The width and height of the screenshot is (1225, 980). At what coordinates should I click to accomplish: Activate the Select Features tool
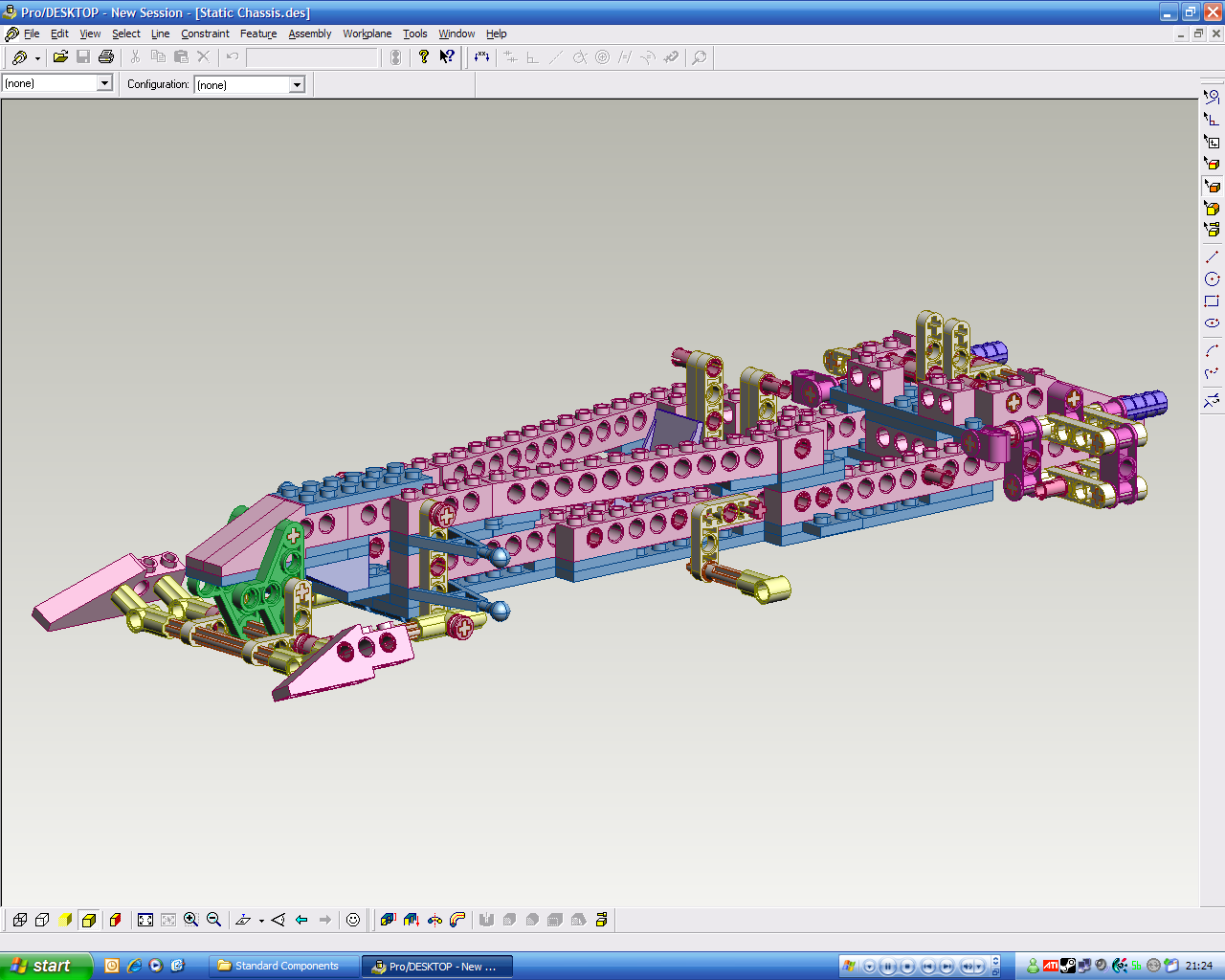[1212, 208]
